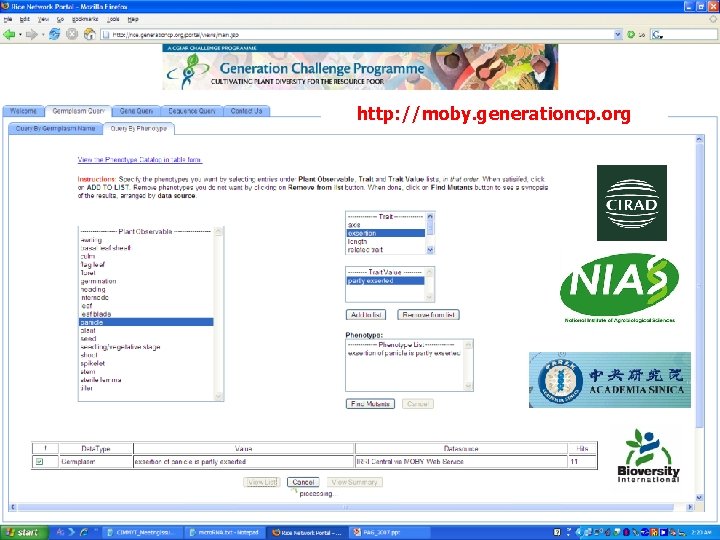Click the Cancel button below the results table
This screenshot has width=720, height=540.
click(303, 482)
